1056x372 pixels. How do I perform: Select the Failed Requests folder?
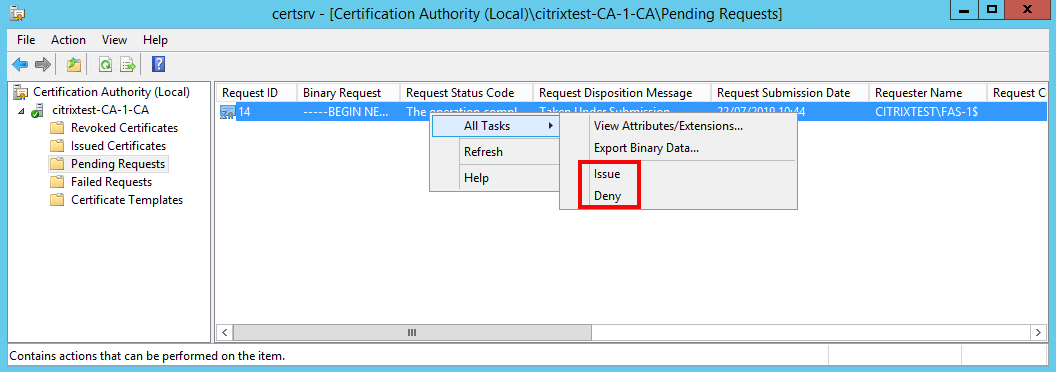coord(111,182)
